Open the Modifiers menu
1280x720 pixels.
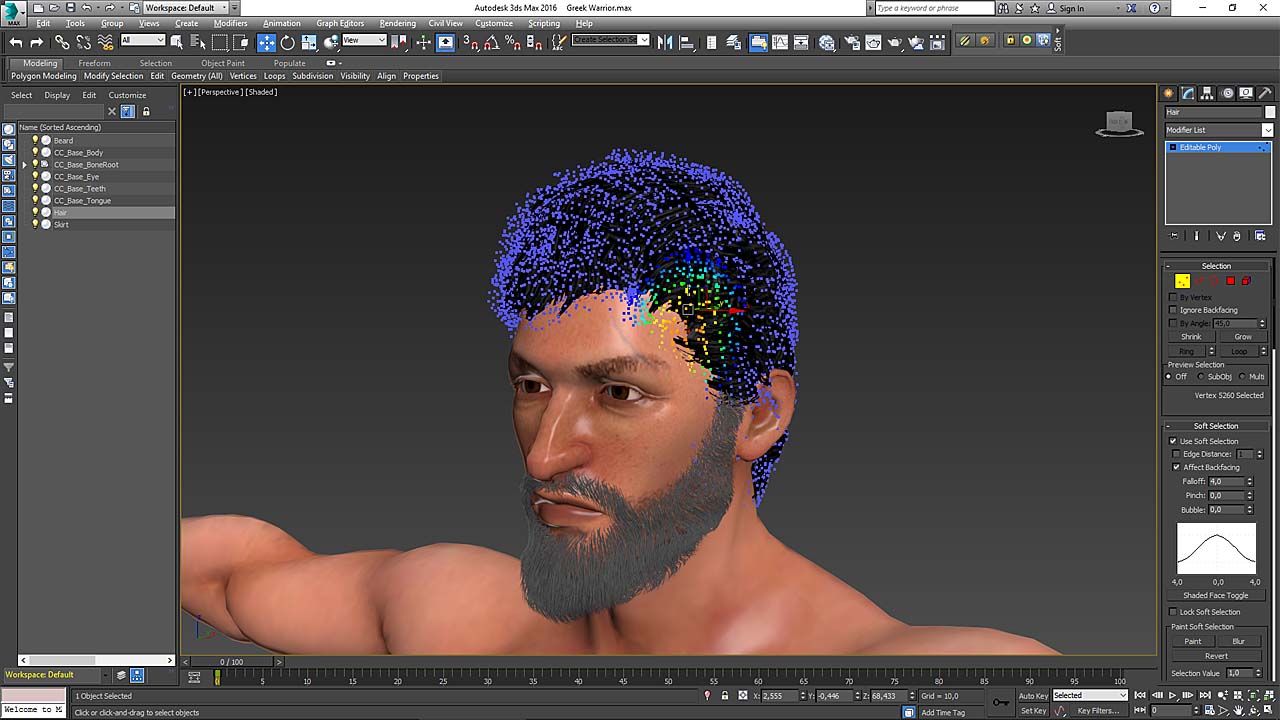[231, 23]
